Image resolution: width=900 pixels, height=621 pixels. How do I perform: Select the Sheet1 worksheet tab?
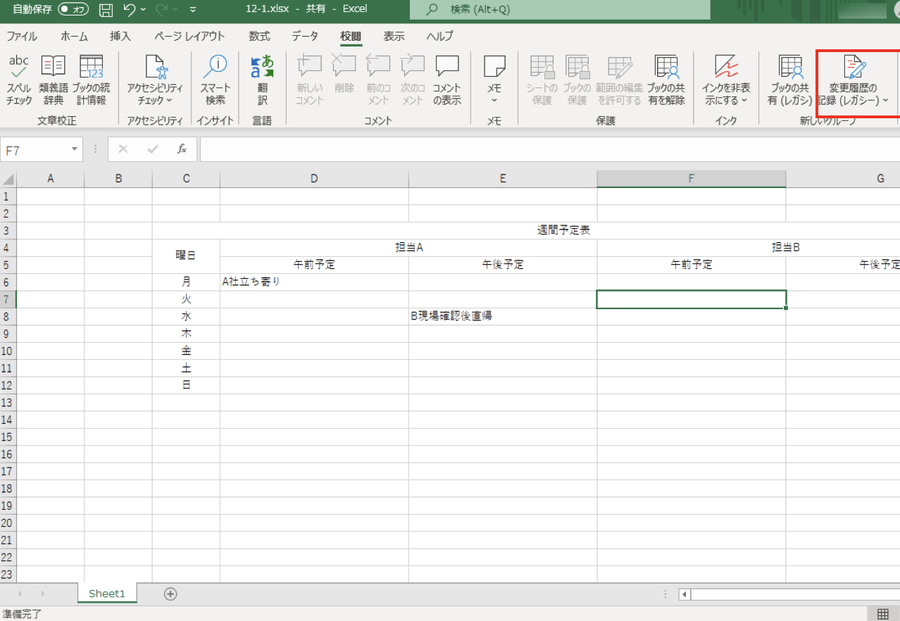point(107,593)
